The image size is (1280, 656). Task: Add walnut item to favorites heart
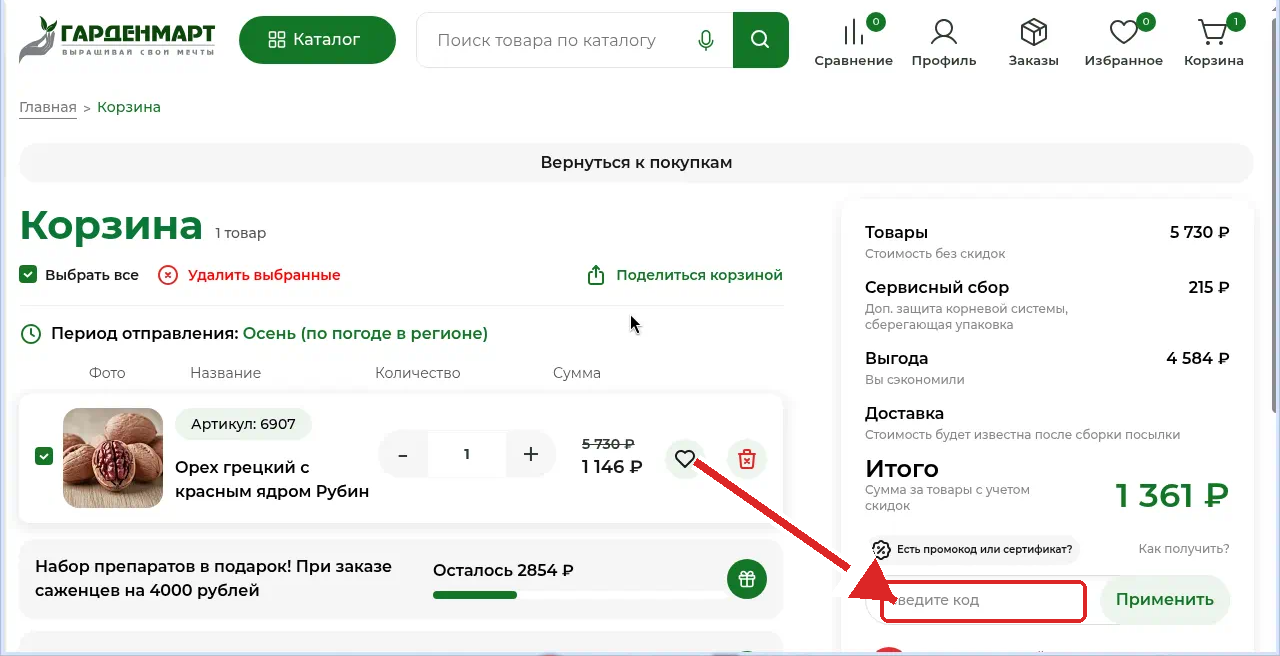685,459
